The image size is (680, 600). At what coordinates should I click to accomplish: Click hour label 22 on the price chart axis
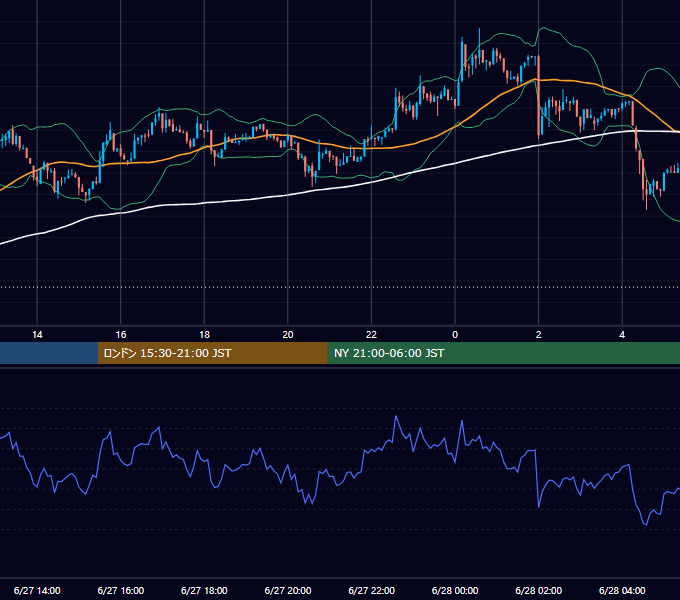tap(371, 335)
